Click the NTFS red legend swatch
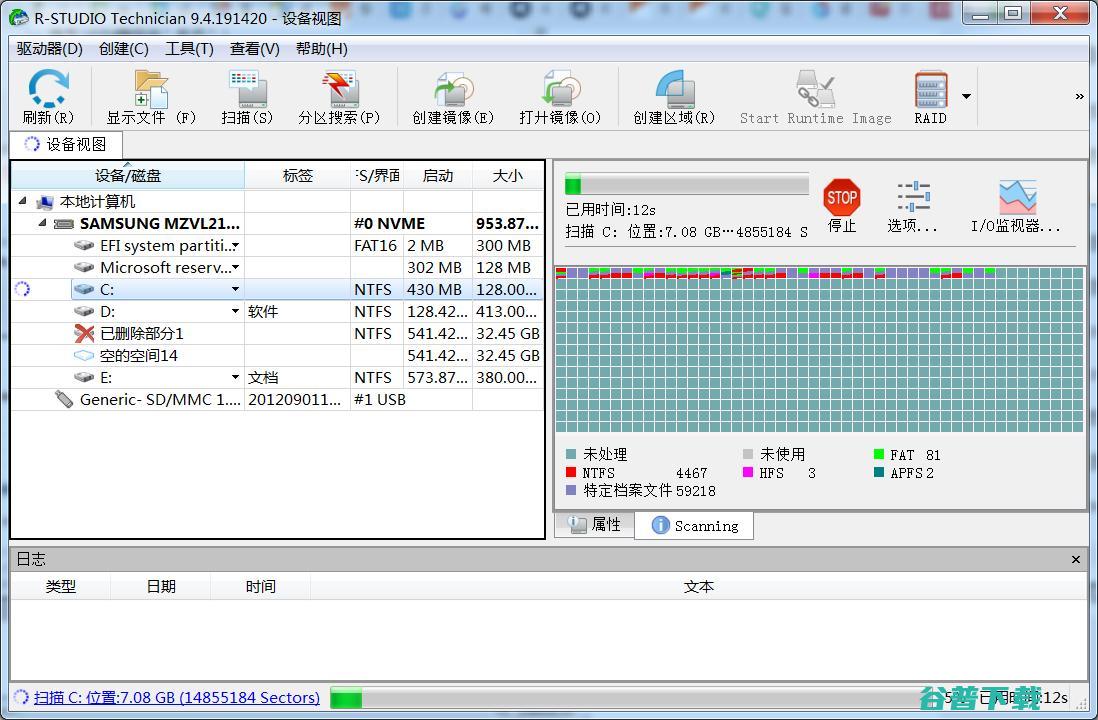The image size is (1098, 720). click(571, 473)
